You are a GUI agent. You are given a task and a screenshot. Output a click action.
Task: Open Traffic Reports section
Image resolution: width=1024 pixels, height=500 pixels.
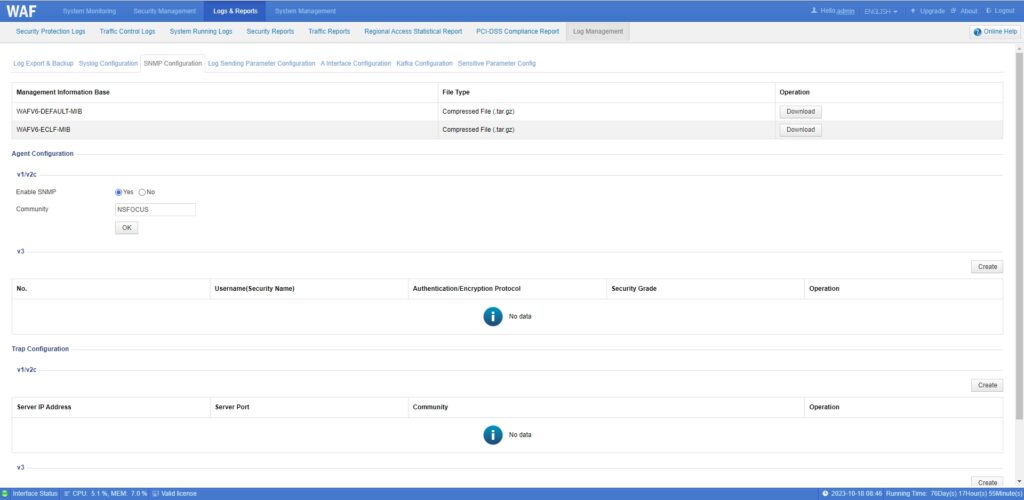click(329, 31)
